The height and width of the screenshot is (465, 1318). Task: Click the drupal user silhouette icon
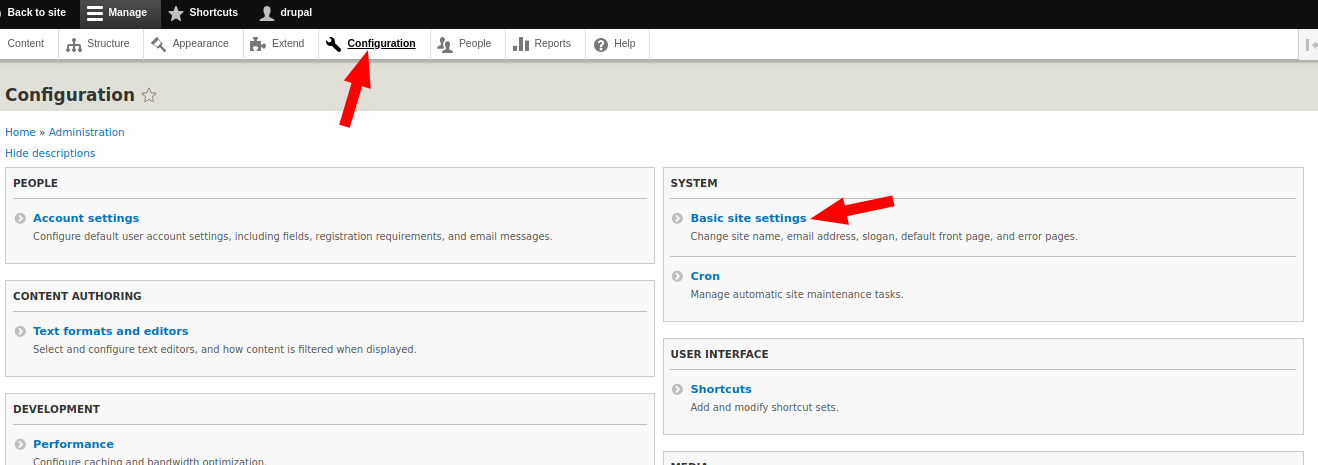pyautogui.click(x=266, y=13)
